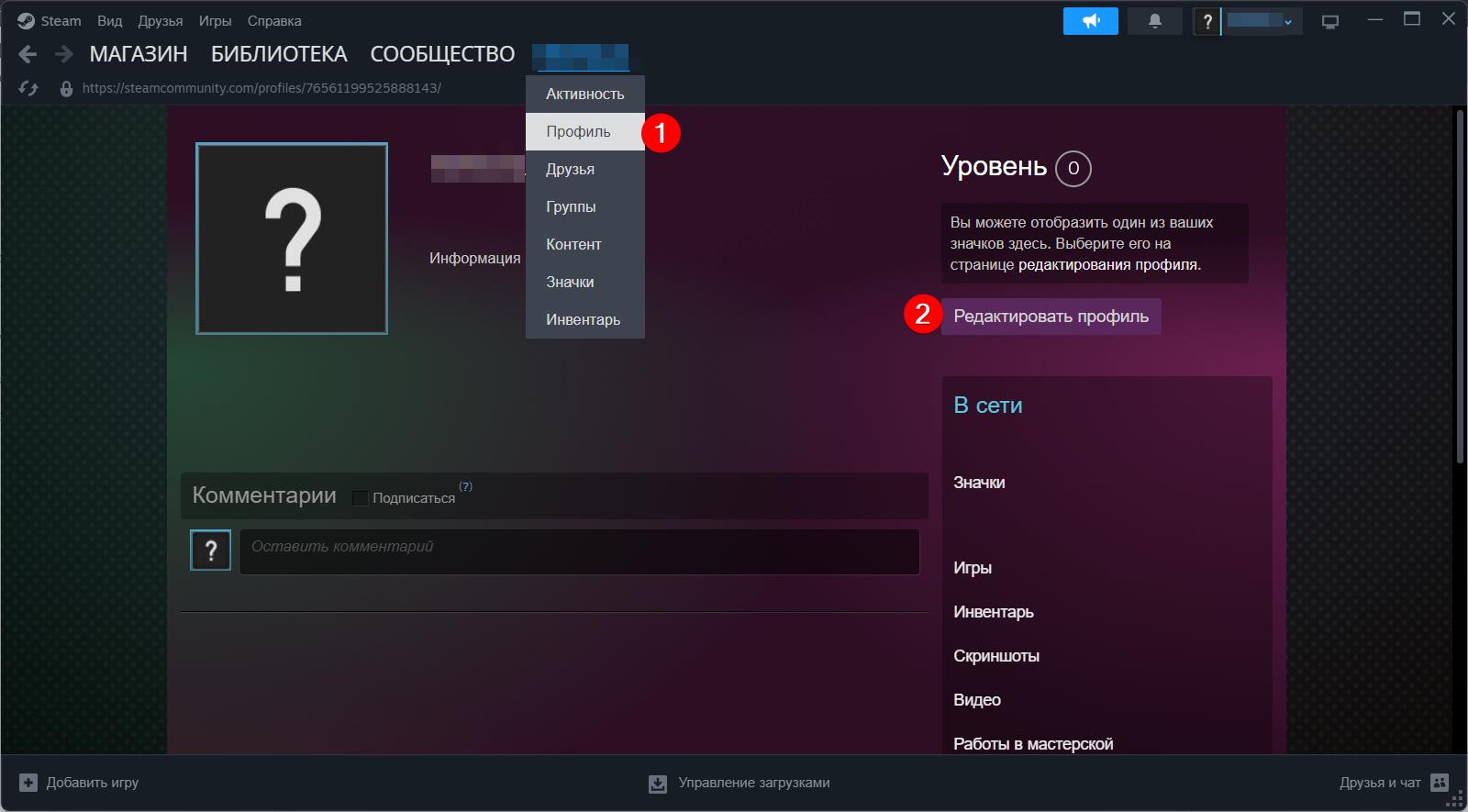Click the page's vertical scrollbar
This screenshot has height=812, width=1468.
[1460, 286]
